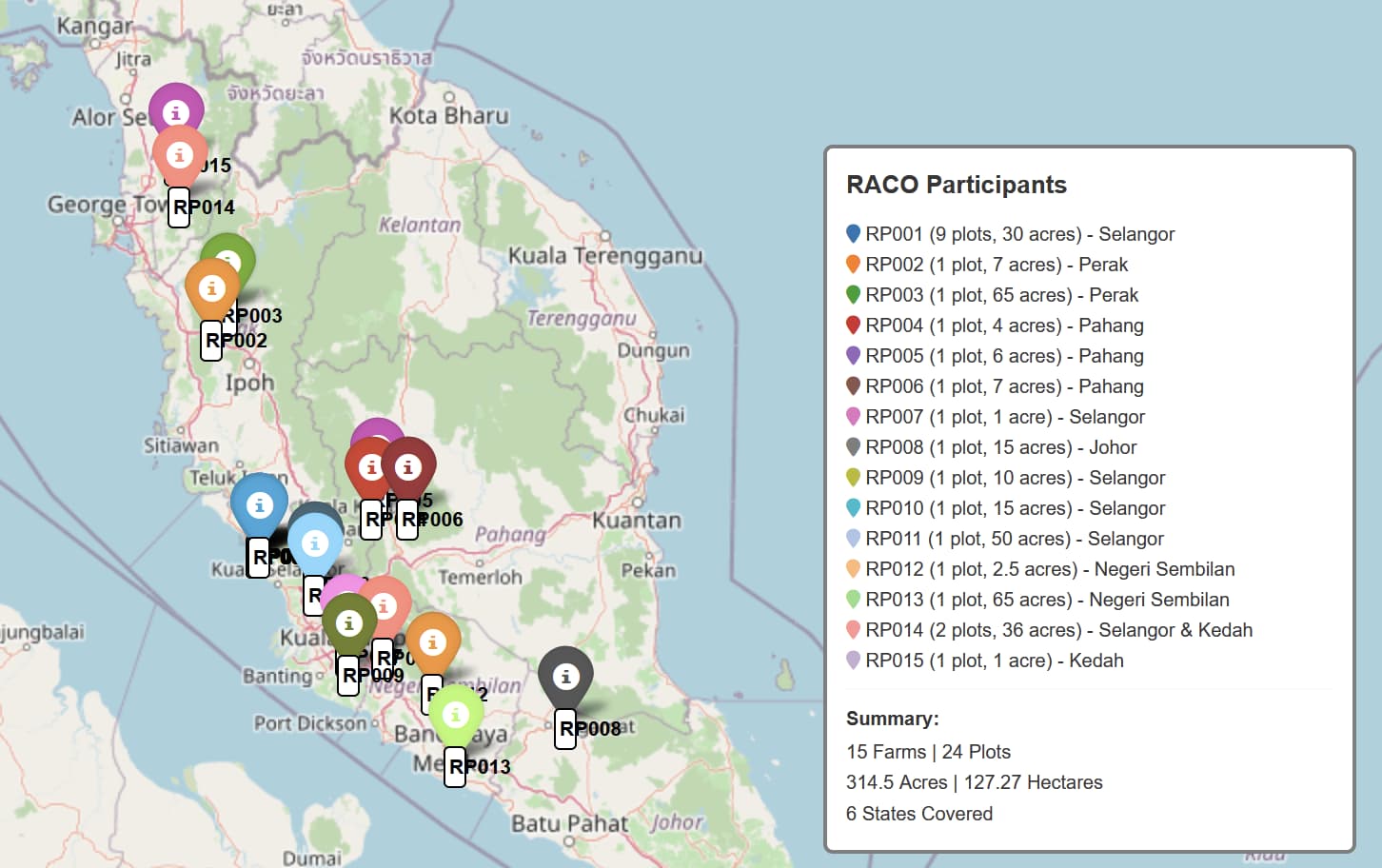Click the RP008 text label on map
This screenshot has width=1382, height=868.
coord(590,728)
